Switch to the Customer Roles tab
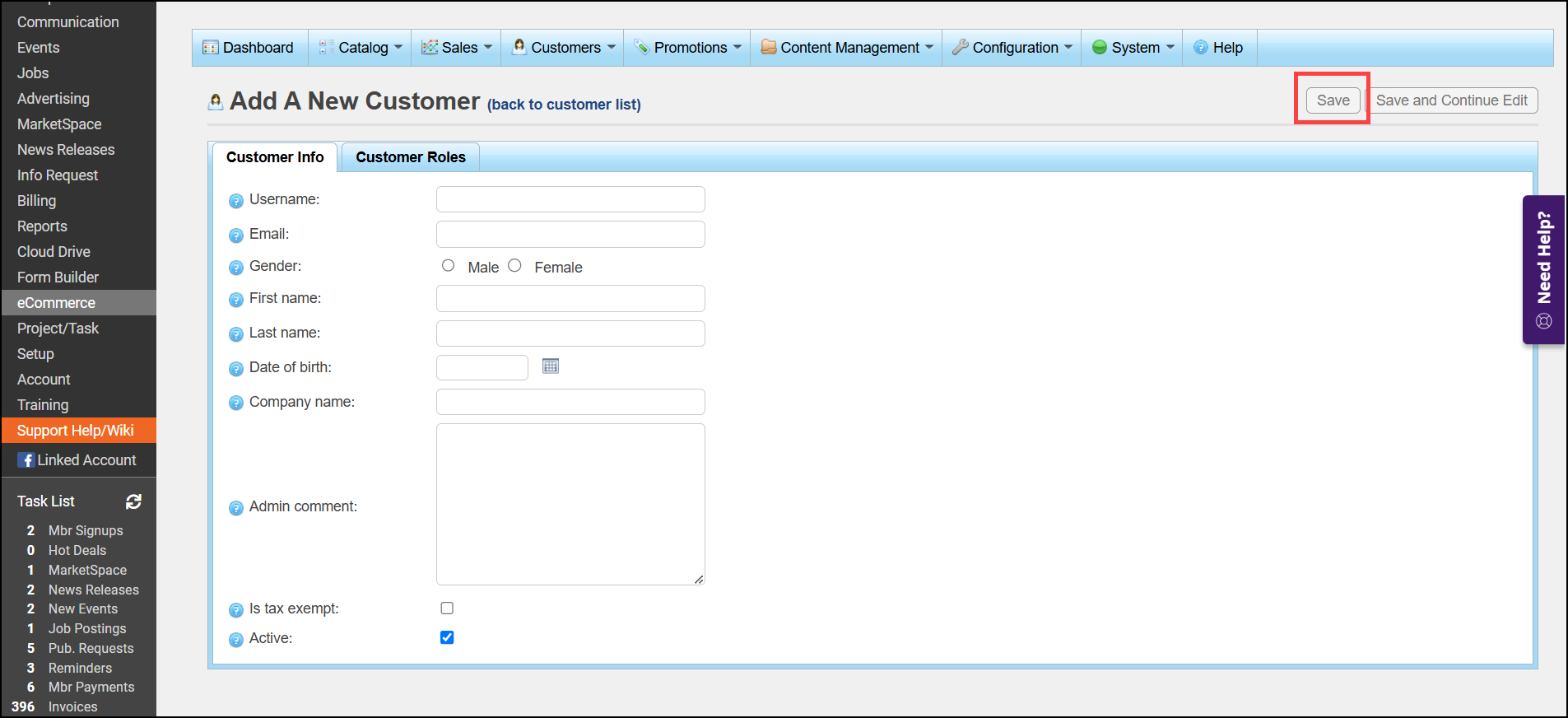1568x718 pixels. pos(411,157)
